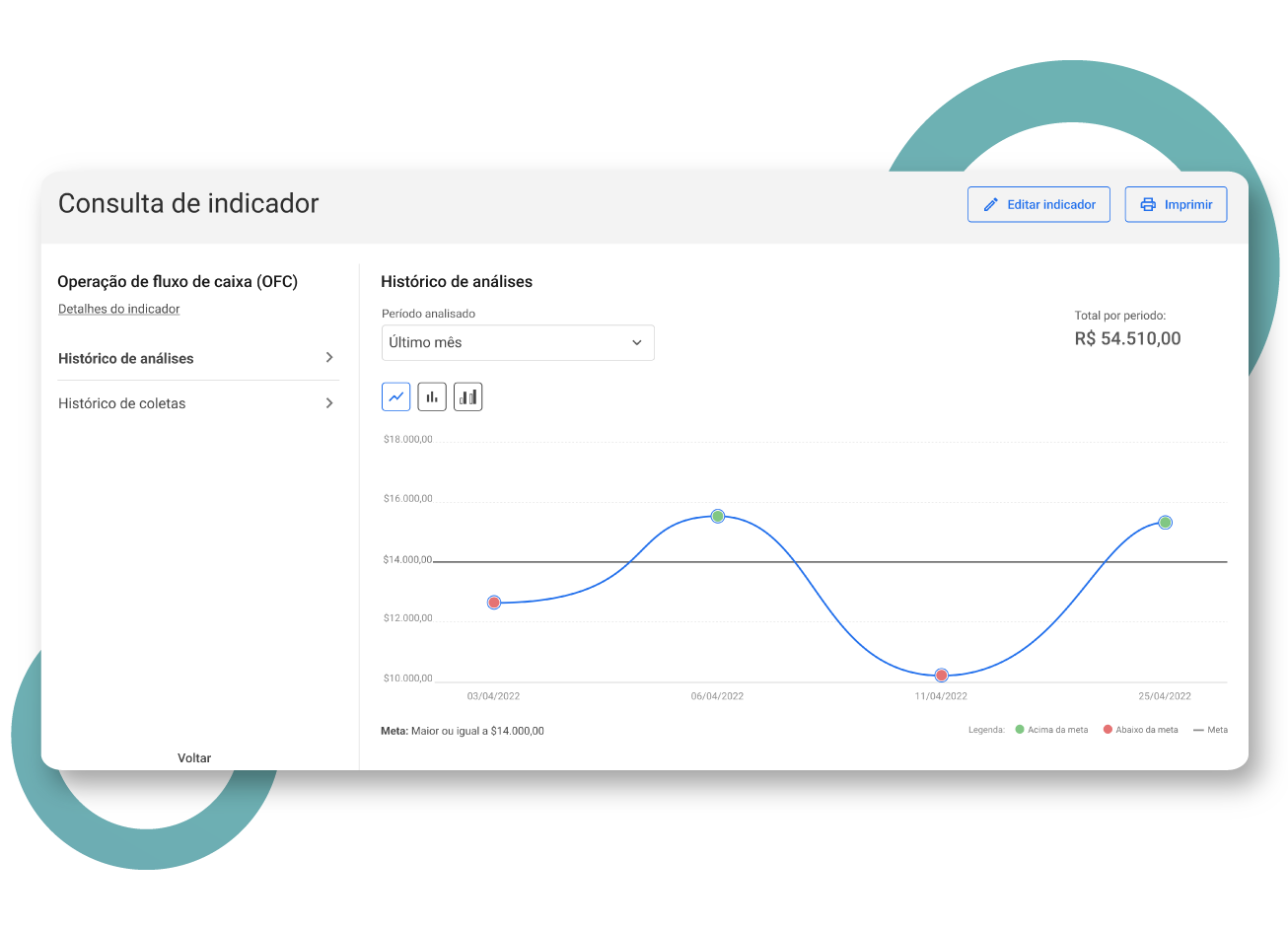Open the Histórico de coletas menu item
Screen dimensions: 1288x928
tap(197, 403)
